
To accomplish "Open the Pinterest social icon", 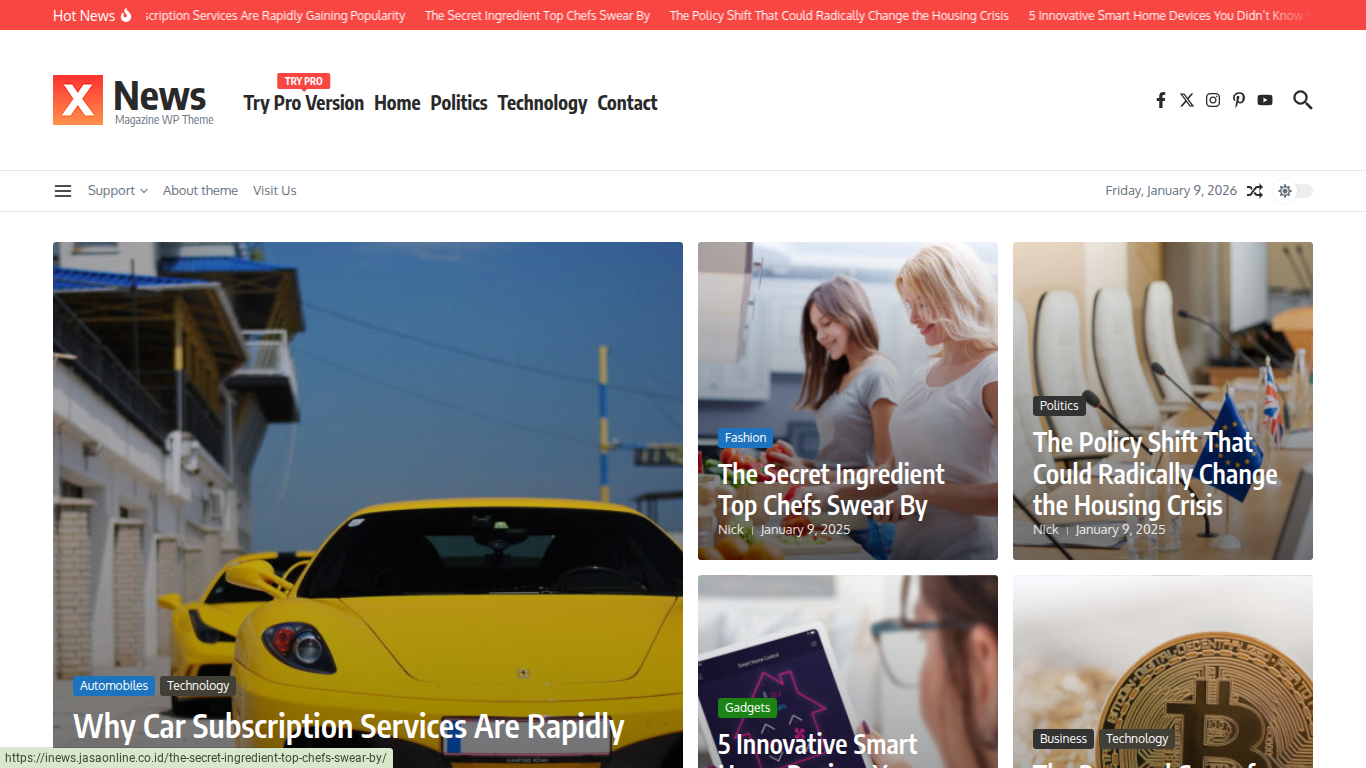I will click(x=1239, y=100).
